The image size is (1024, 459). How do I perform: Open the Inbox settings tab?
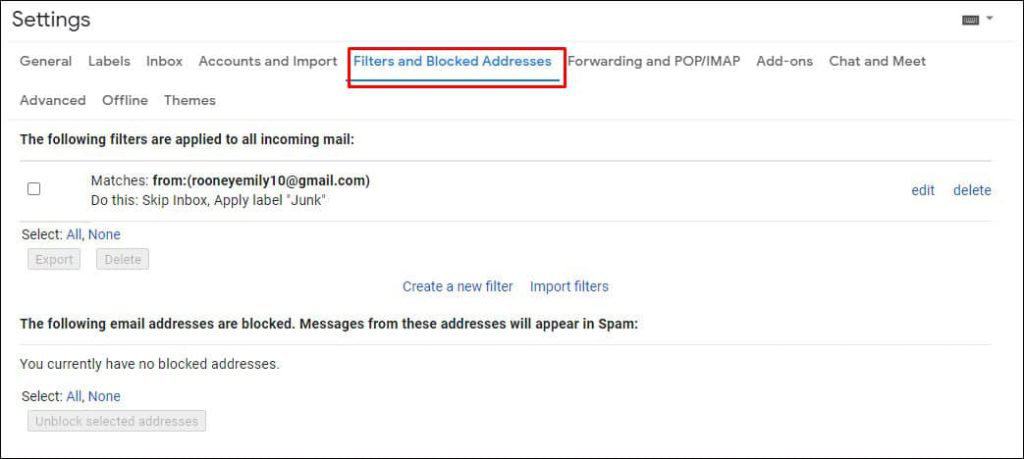164,61
